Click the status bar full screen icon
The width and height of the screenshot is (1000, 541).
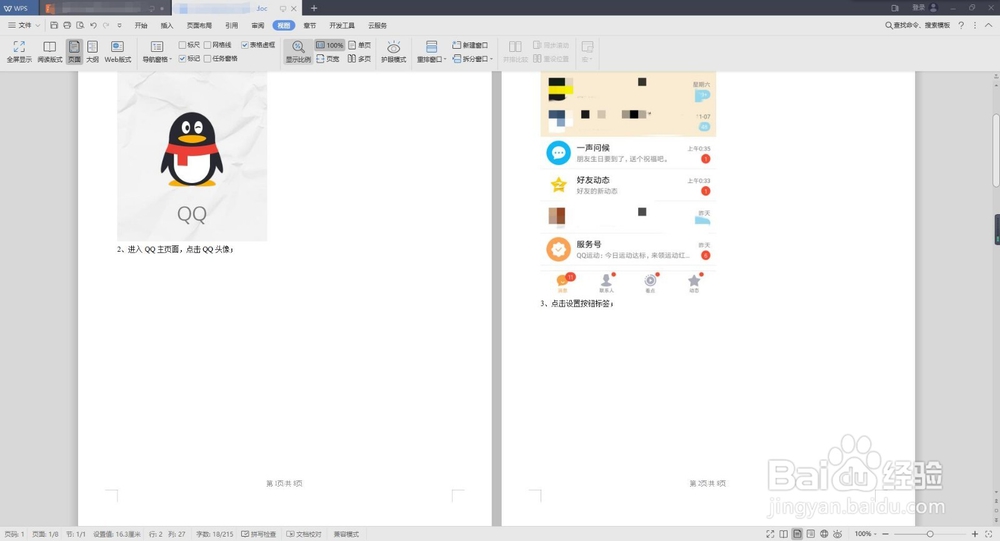tap(770, 534)
